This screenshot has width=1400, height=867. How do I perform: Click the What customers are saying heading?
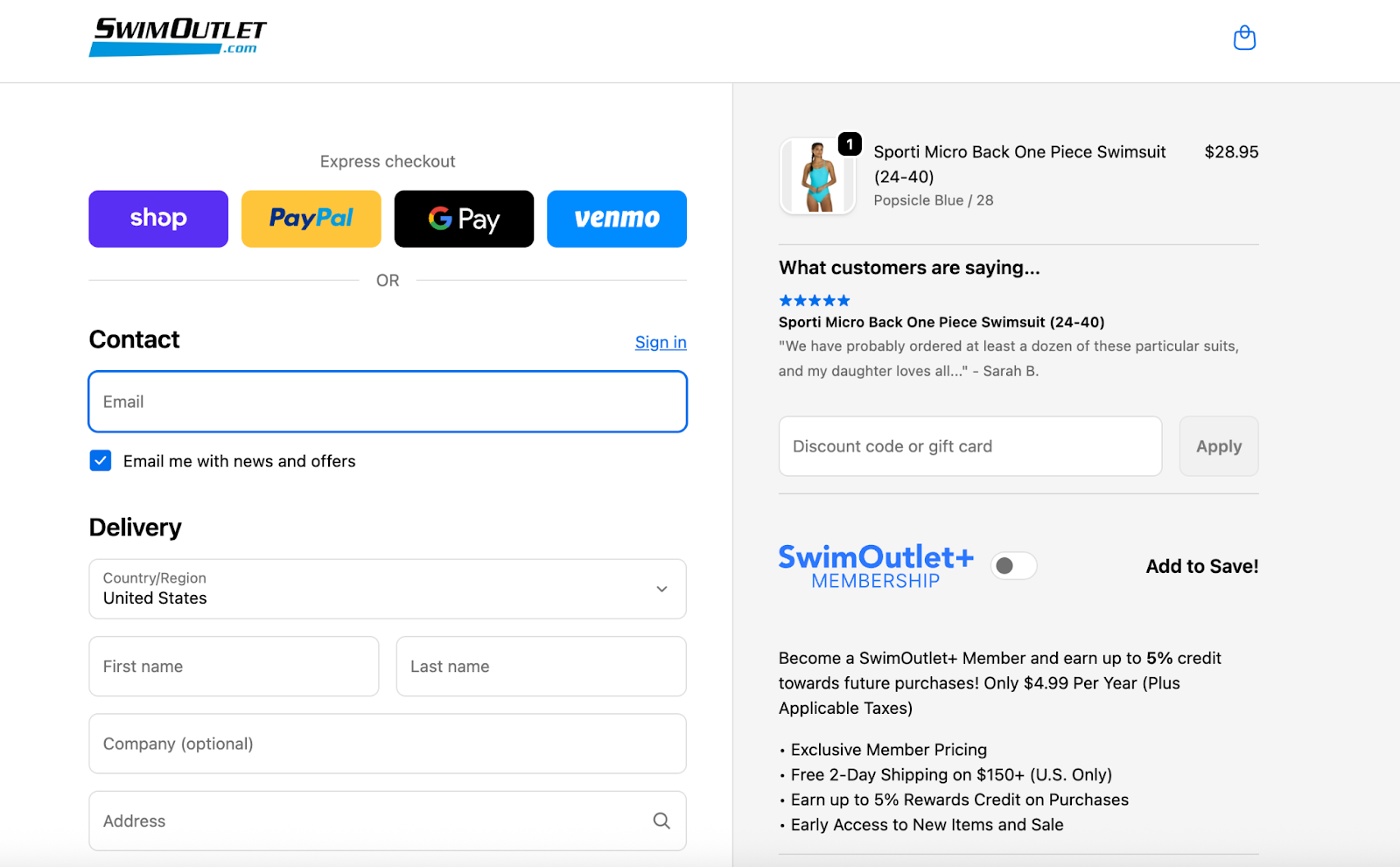point(909,268)
